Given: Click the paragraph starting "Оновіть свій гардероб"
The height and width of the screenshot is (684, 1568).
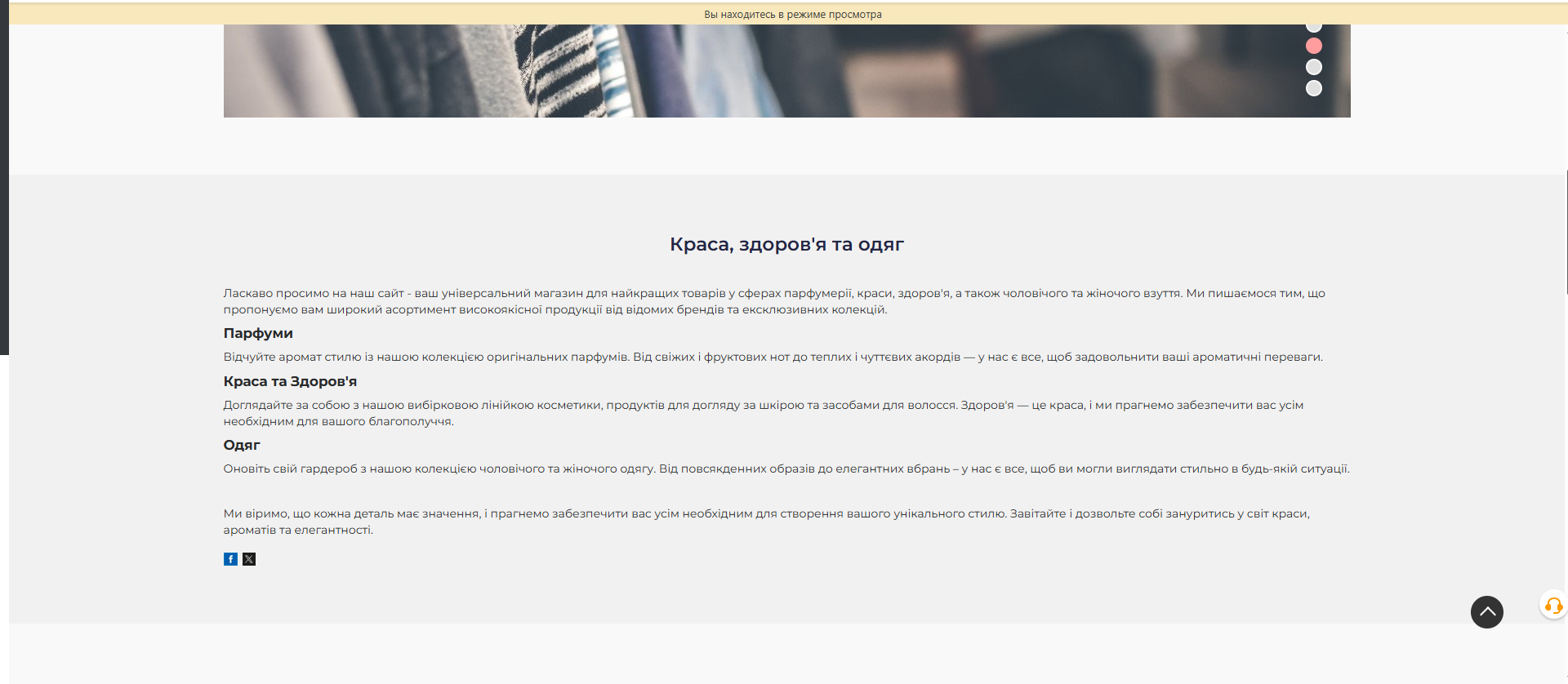Looking at the screenshot, I should 786,469.
